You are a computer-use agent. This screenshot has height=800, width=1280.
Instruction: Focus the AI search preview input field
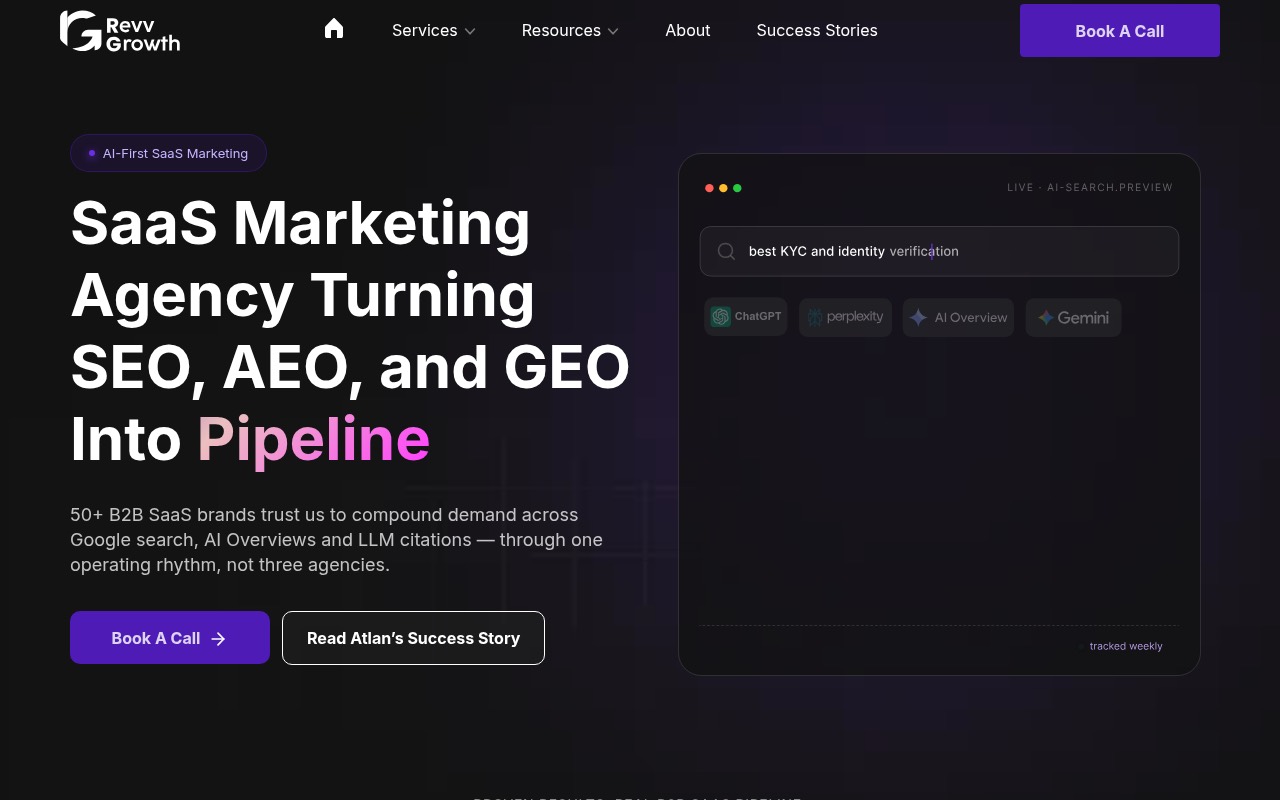point(939,251)
